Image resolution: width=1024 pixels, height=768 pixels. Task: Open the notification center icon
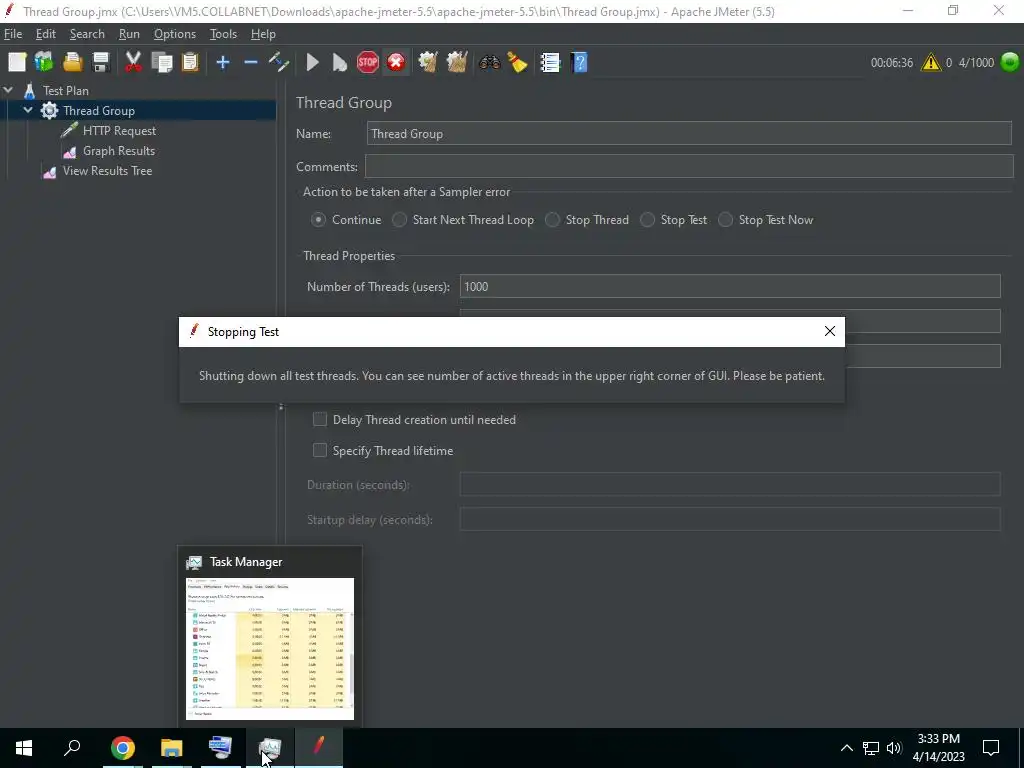[991, 748]
